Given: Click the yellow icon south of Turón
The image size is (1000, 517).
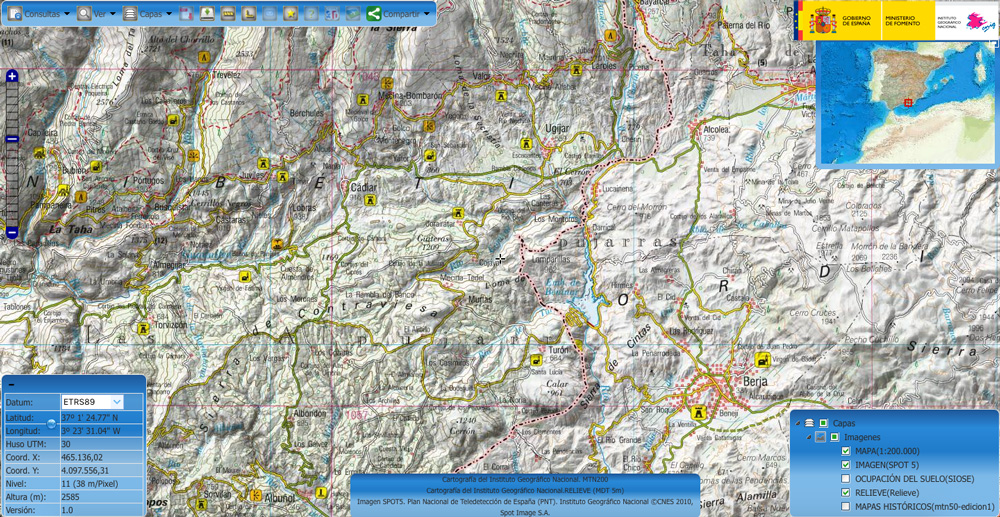Looking at the screenshot, I should point(536,361).
